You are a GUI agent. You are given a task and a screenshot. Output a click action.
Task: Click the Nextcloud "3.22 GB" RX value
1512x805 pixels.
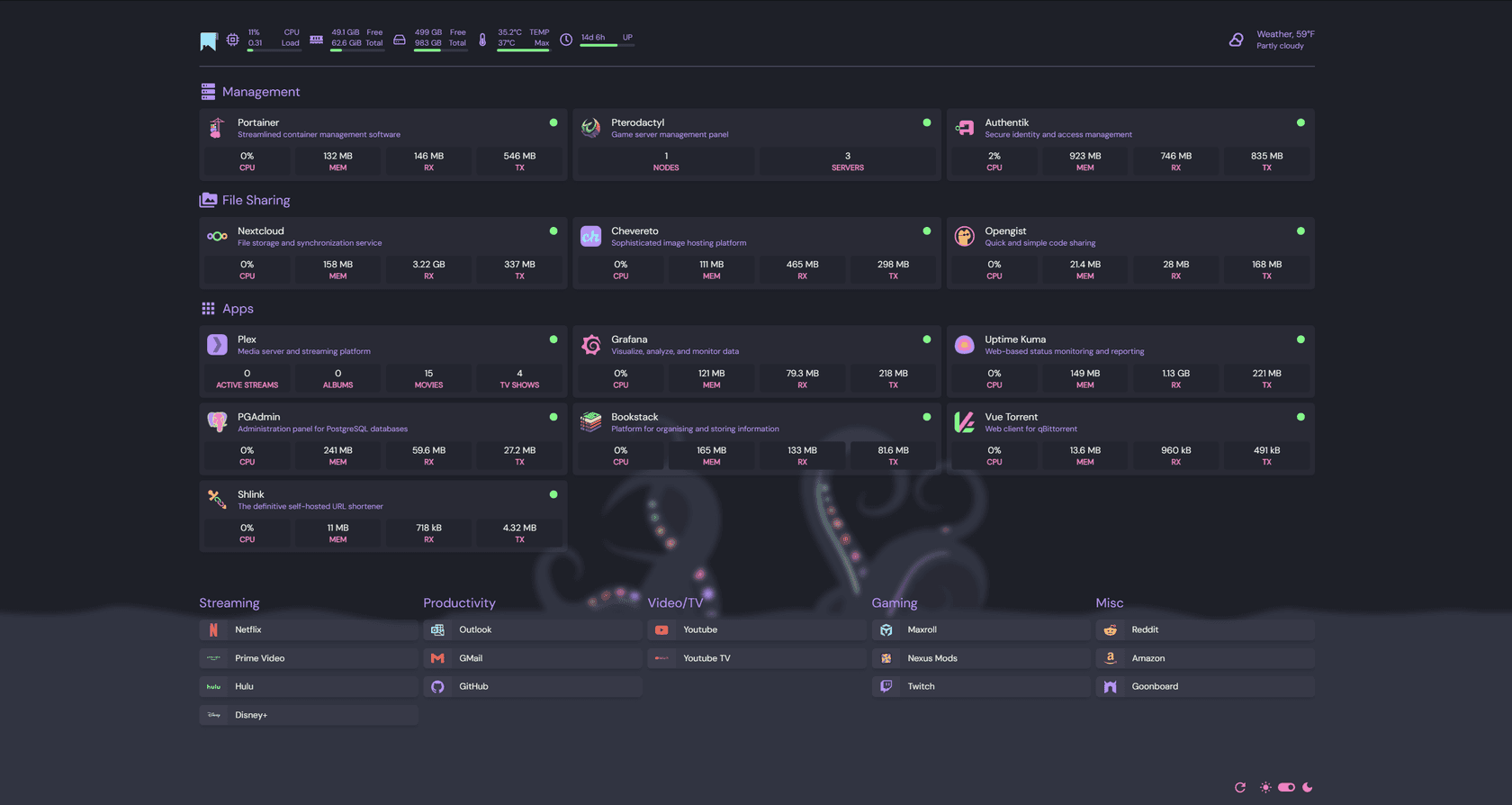click(x=428, y=265)
